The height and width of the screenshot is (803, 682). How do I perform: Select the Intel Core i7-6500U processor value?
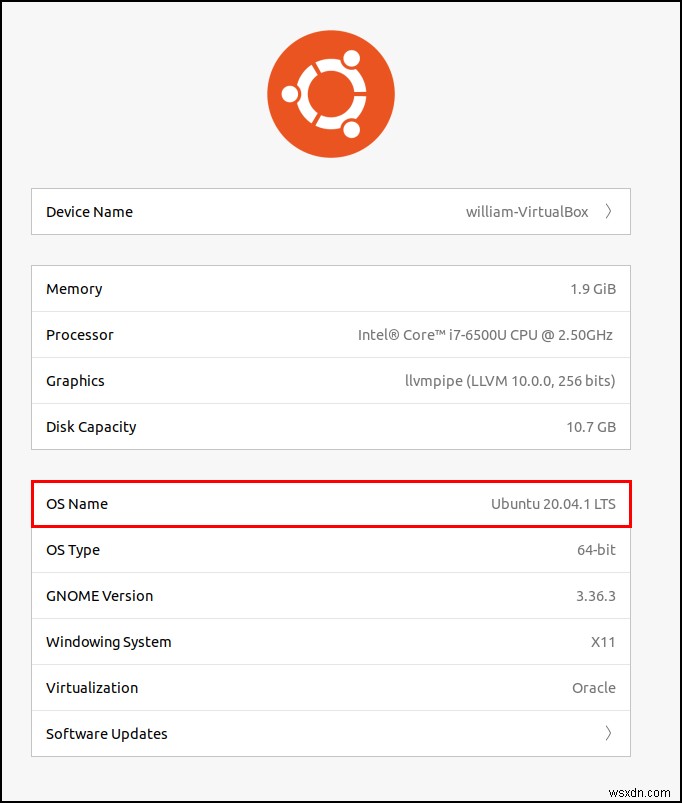click(x=485, y=335)
